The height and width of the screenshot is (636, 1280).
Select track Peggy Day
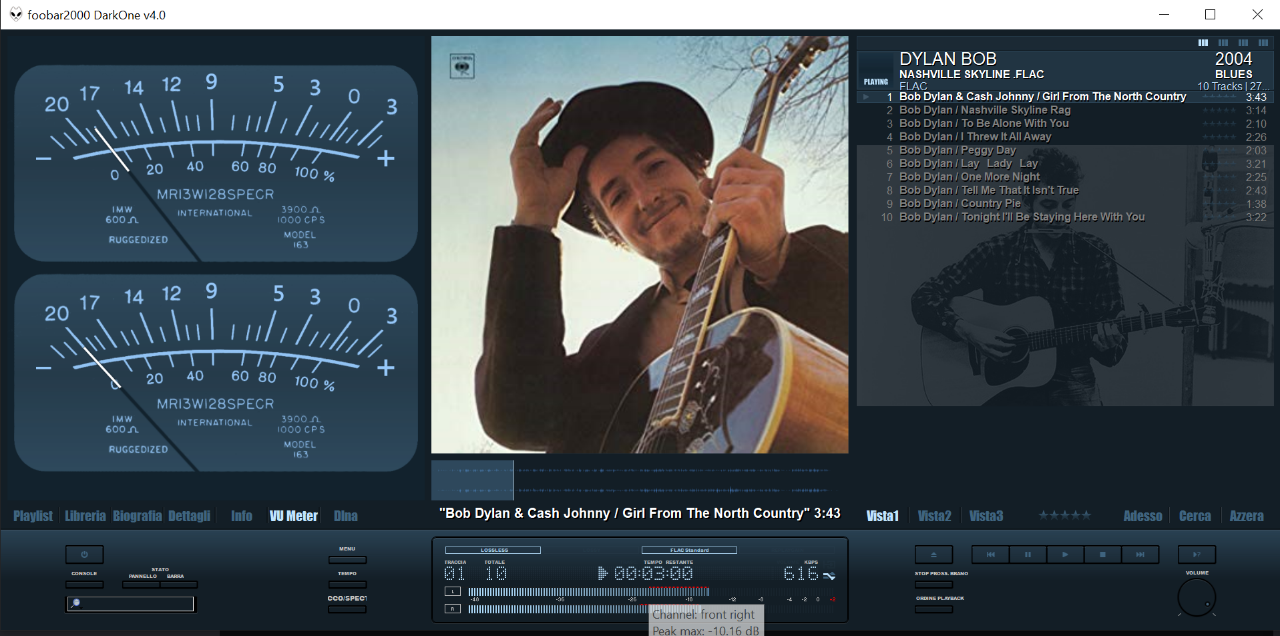point(1065,150)
